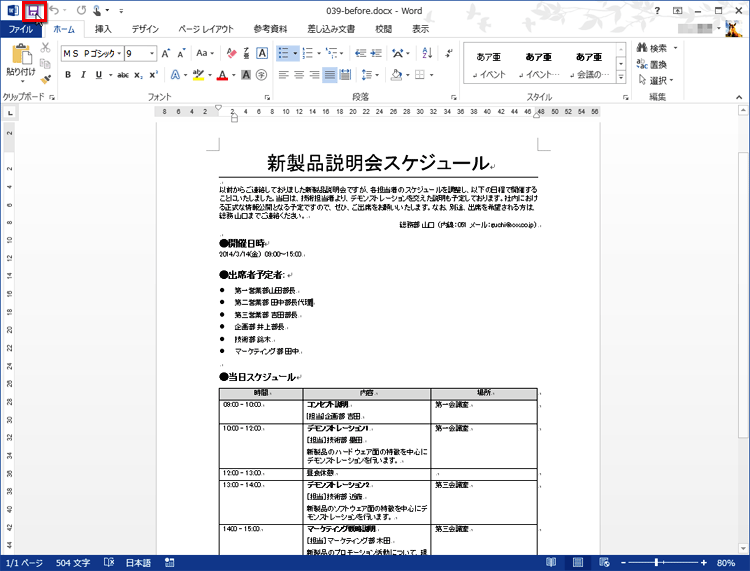Open the ページ レイアウト tab
The width and height of the screenshot is (750, 571).
206,29
